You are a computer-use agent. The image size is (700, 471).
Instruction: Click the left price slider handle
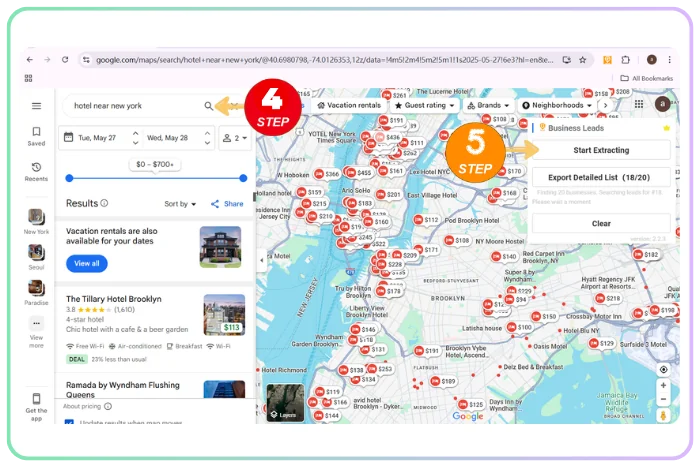coord(69,178)
